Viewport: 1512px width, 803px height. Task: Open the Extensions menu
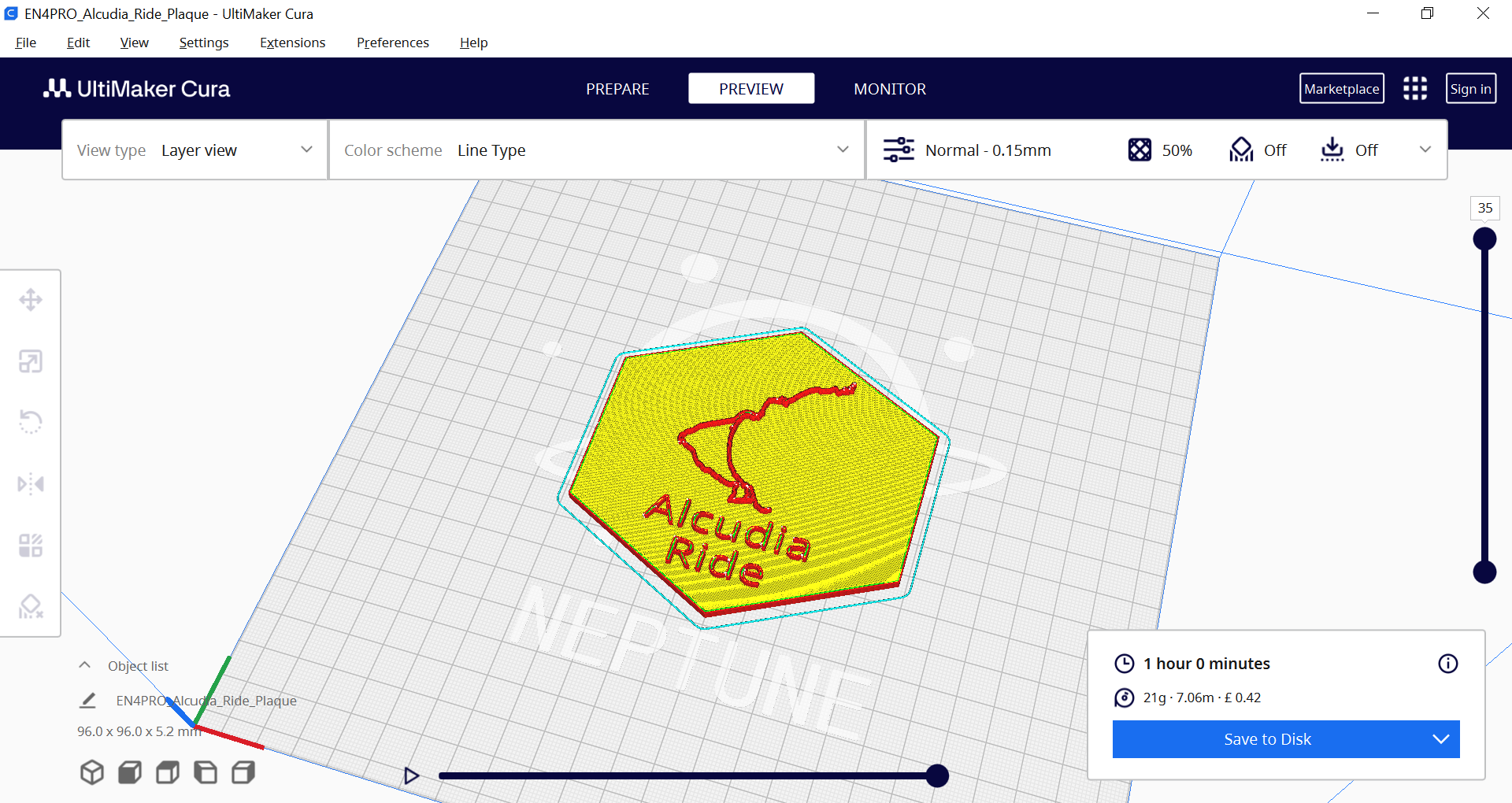pos(293,43)
